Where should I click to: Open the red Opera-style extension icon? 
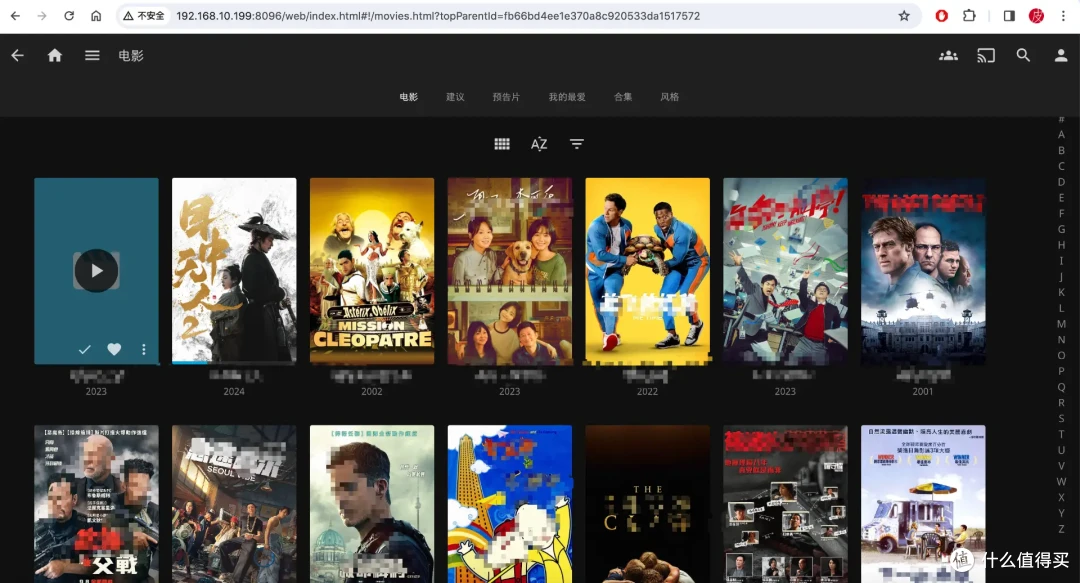coord(941,16)
